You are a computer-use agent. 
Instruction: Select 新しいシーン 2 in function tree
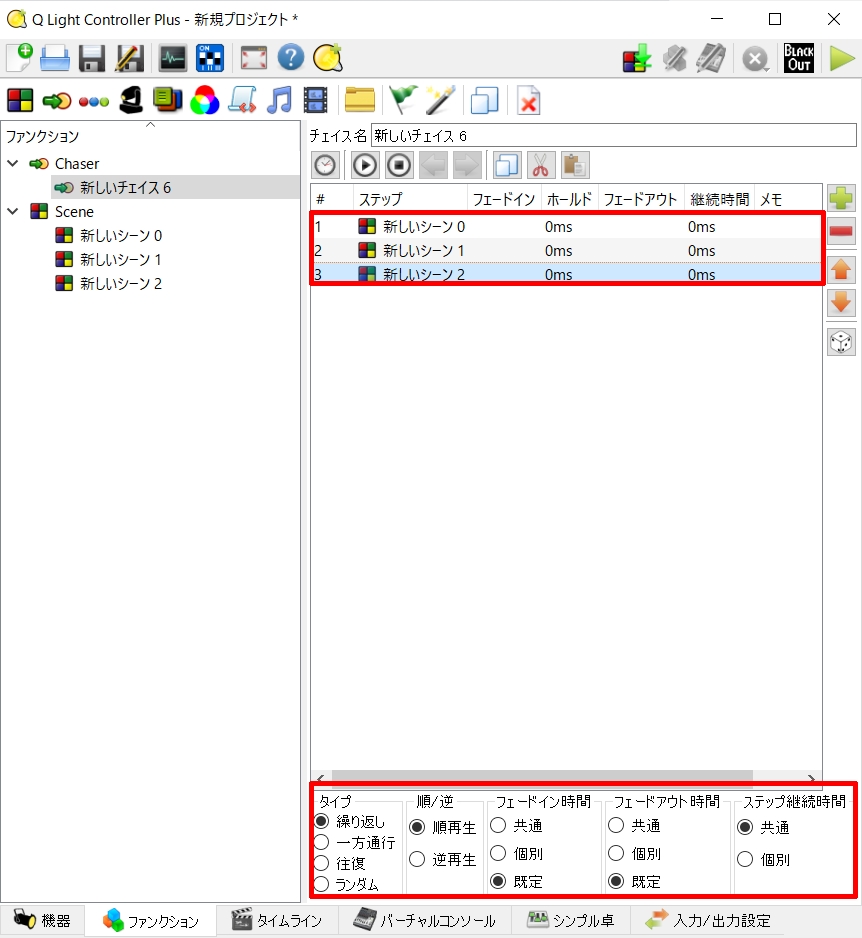(120, 283)
